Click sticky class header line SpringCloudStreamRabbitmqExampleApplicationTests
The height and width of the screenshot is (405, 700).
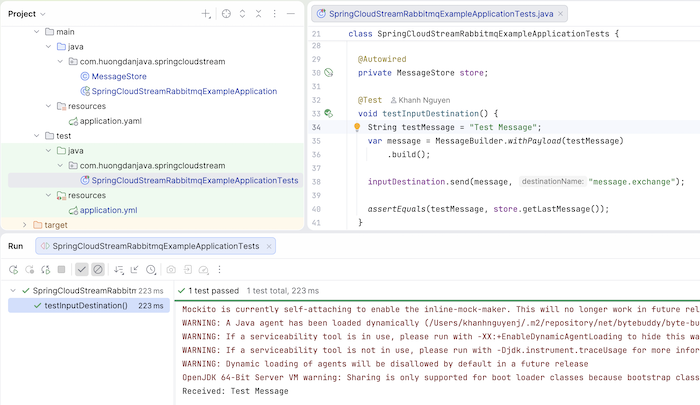click(483, 34)
